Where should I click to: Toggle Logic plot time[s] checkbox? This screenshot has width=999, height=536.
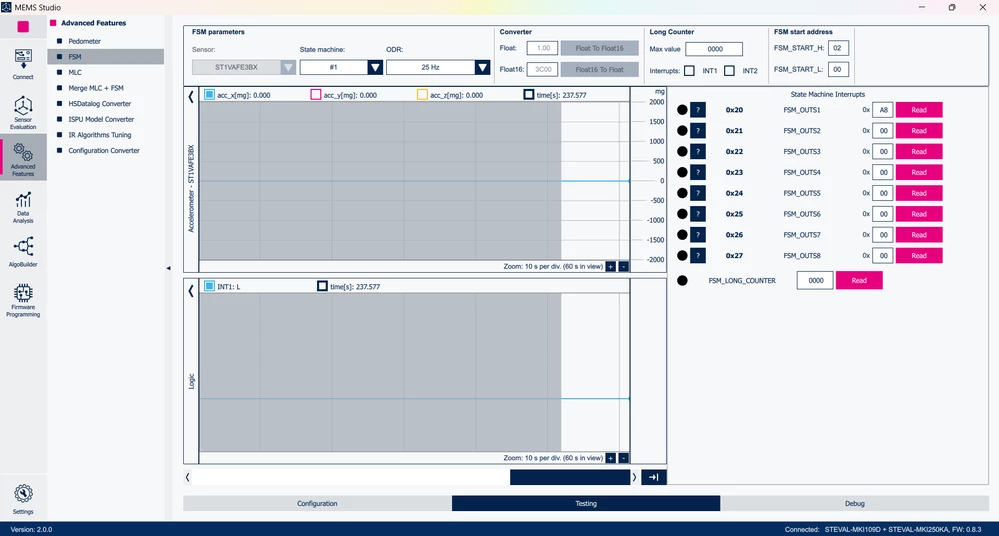coord(322,286)
